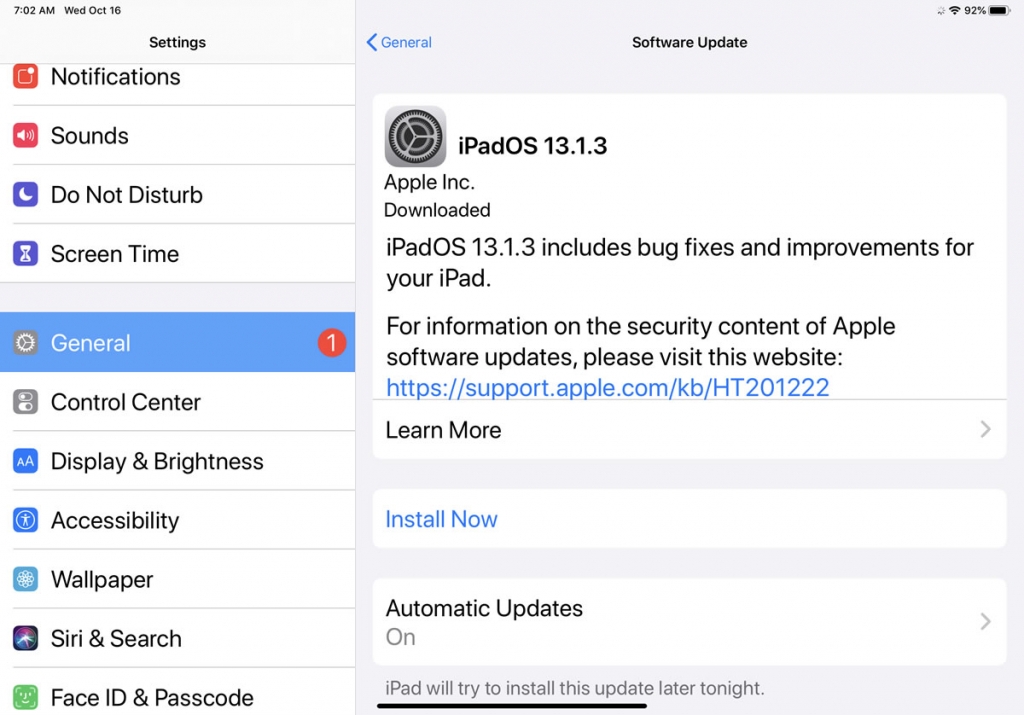This screenshot has width=1024, height=715.
Task: Tap the Notifications icon in sidebar
Action: point(25,77)
